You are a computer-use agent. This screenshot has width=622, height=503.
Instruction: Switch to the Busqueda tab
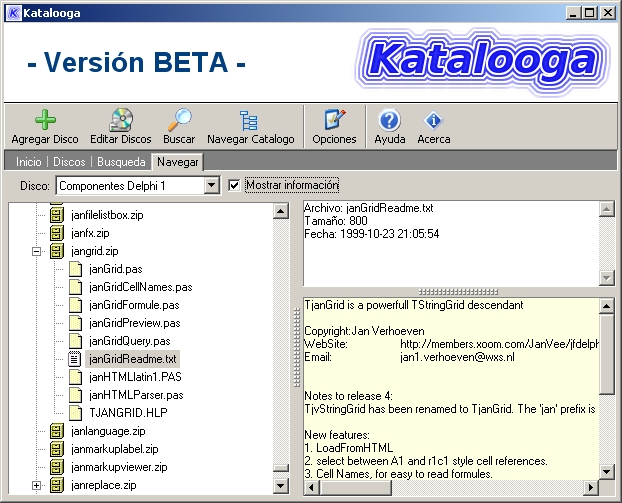click(x=121, y=162)
